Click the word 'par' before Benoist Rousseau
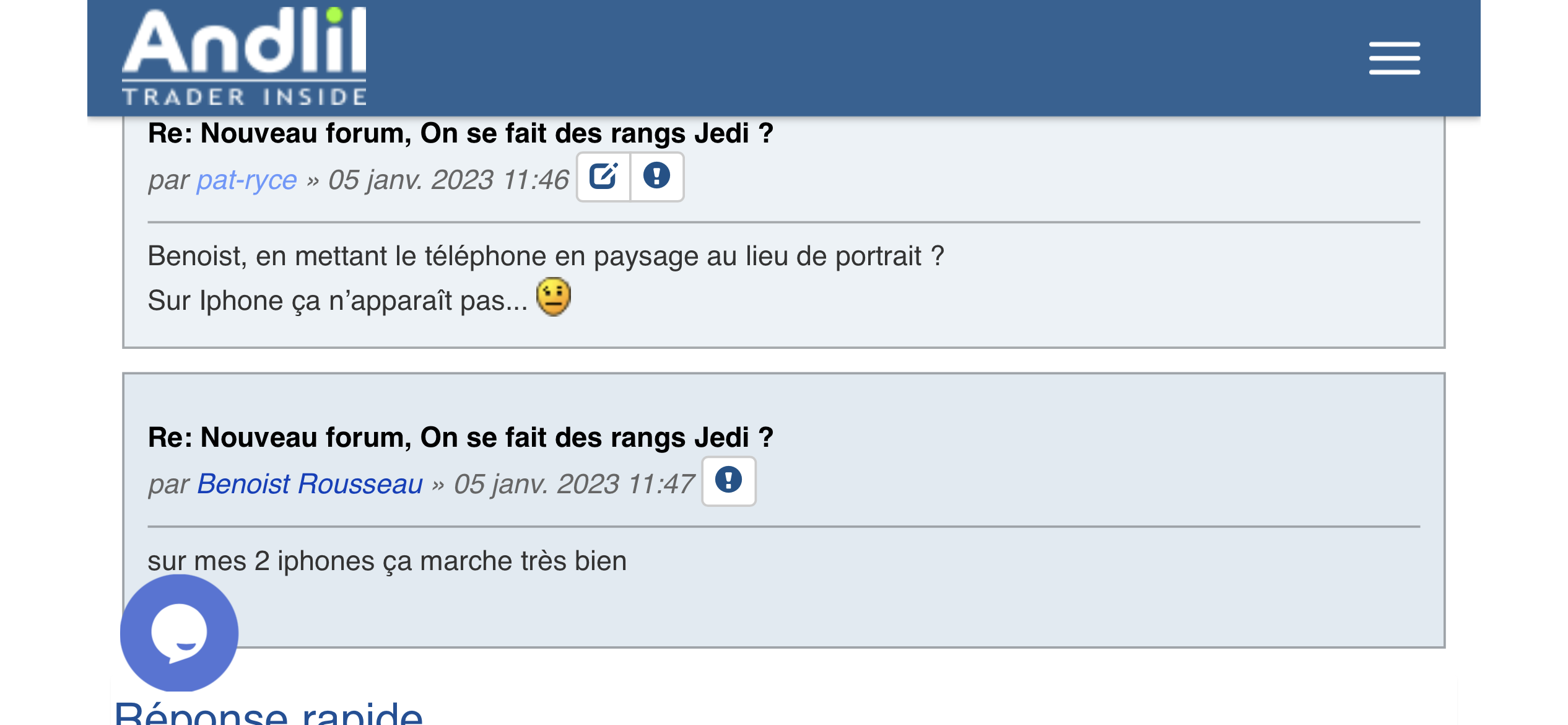The width and height of the screenshot is (1568, 725). [x=168, y=485]
